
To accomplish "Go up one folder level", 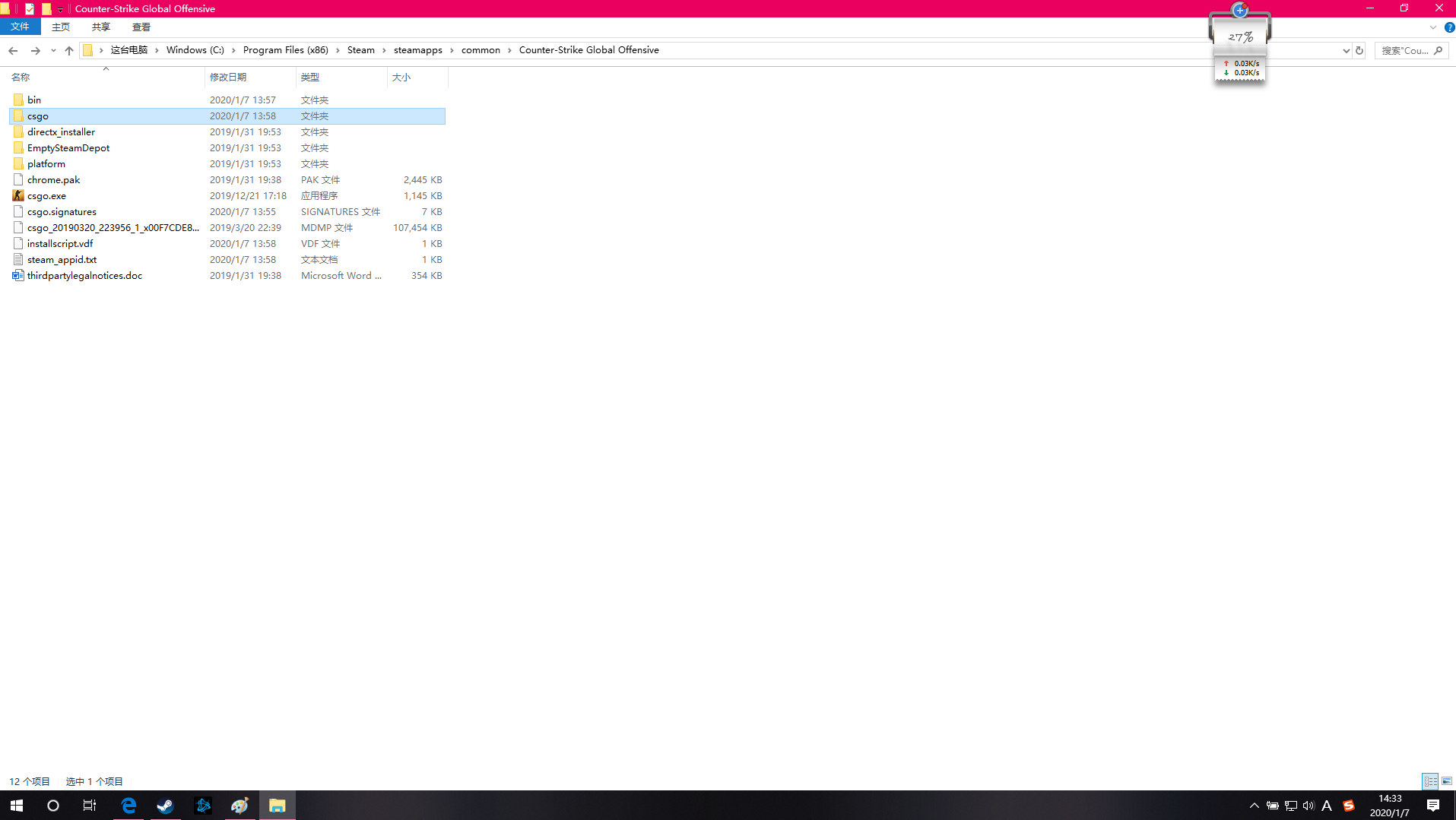I will [69, 50].
